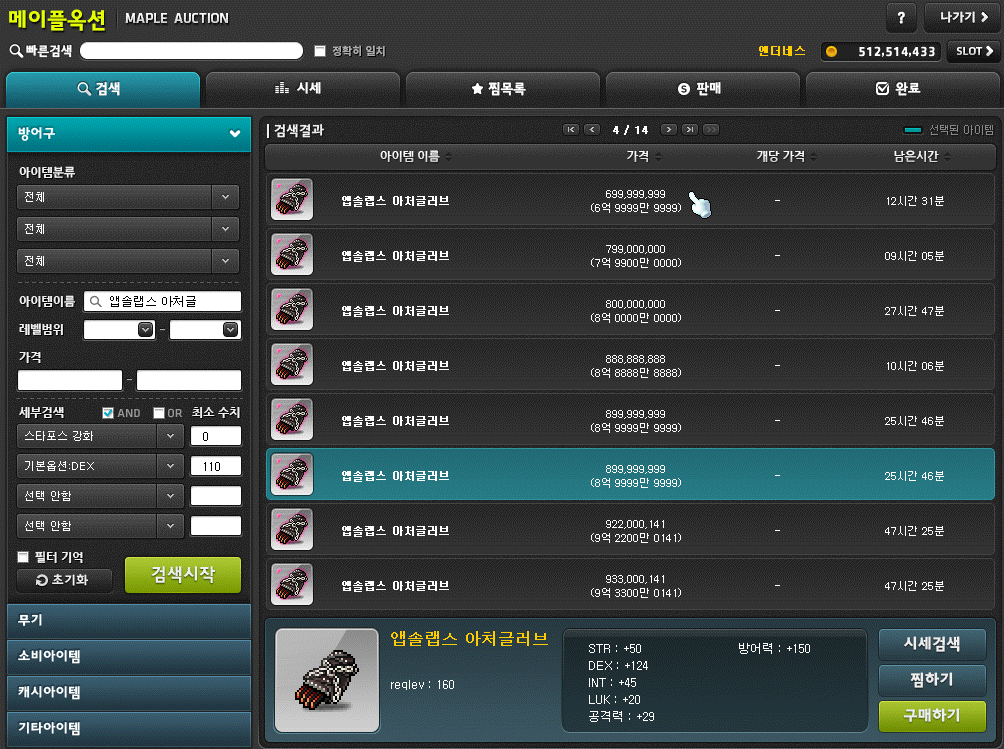The image size is (1004, 749).
Task: Click the meso coin icon
Action: pyautogui.click(x=831, y=51)
